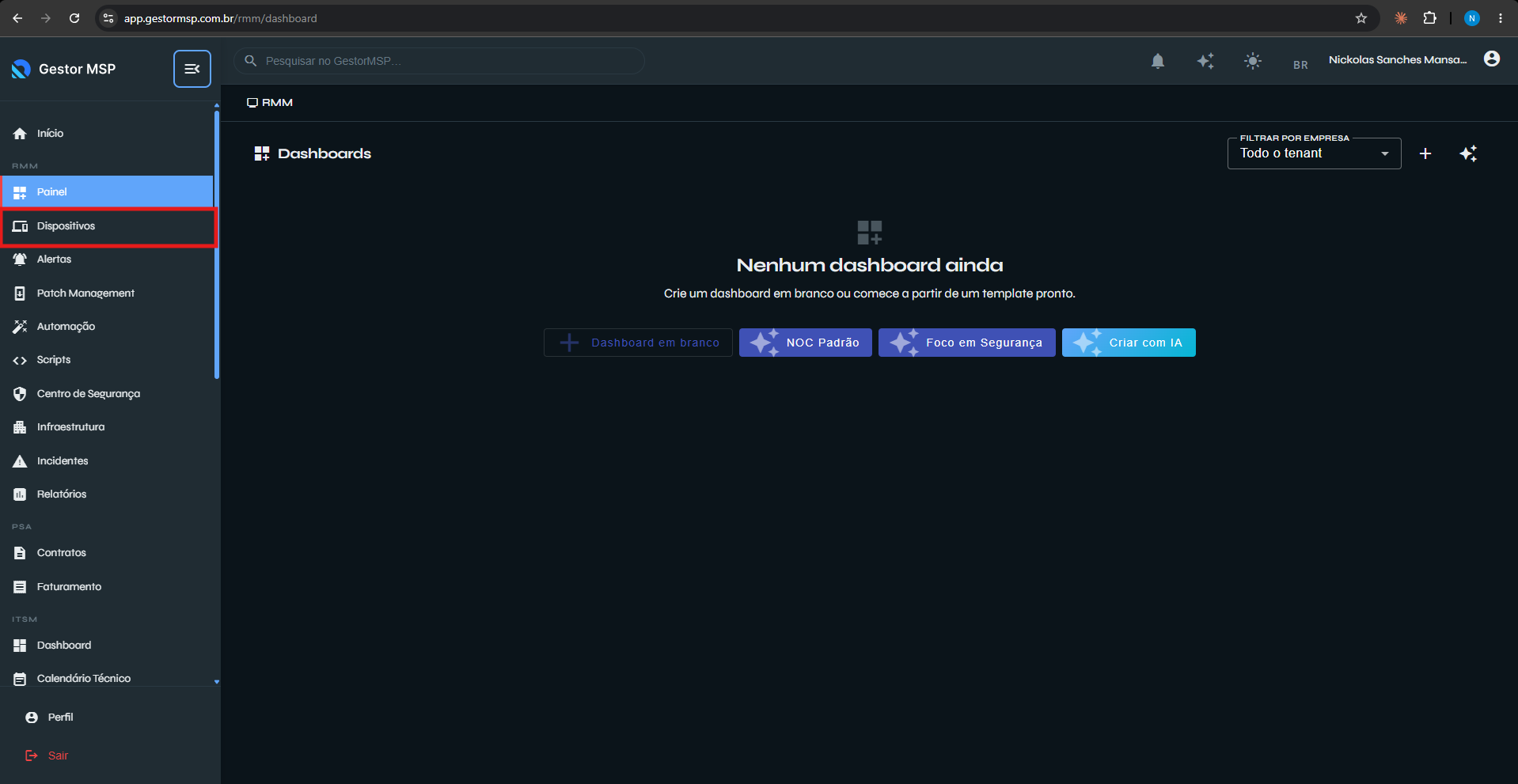
Task: Open the Chrome profile avatar N
Action: [1472, 18]
